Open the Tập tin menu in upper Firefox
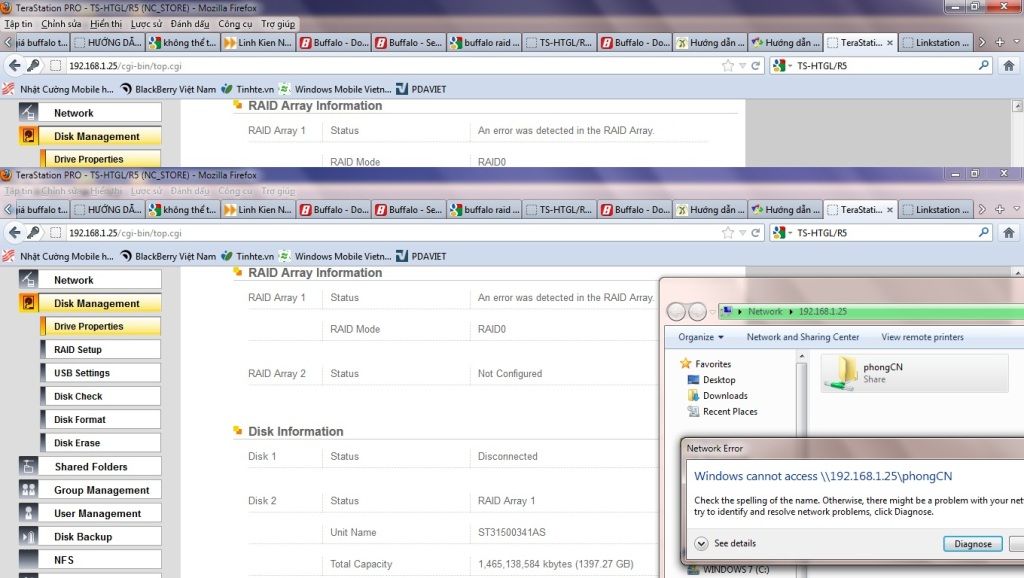 pyautogui.click(x=18, y=24)
